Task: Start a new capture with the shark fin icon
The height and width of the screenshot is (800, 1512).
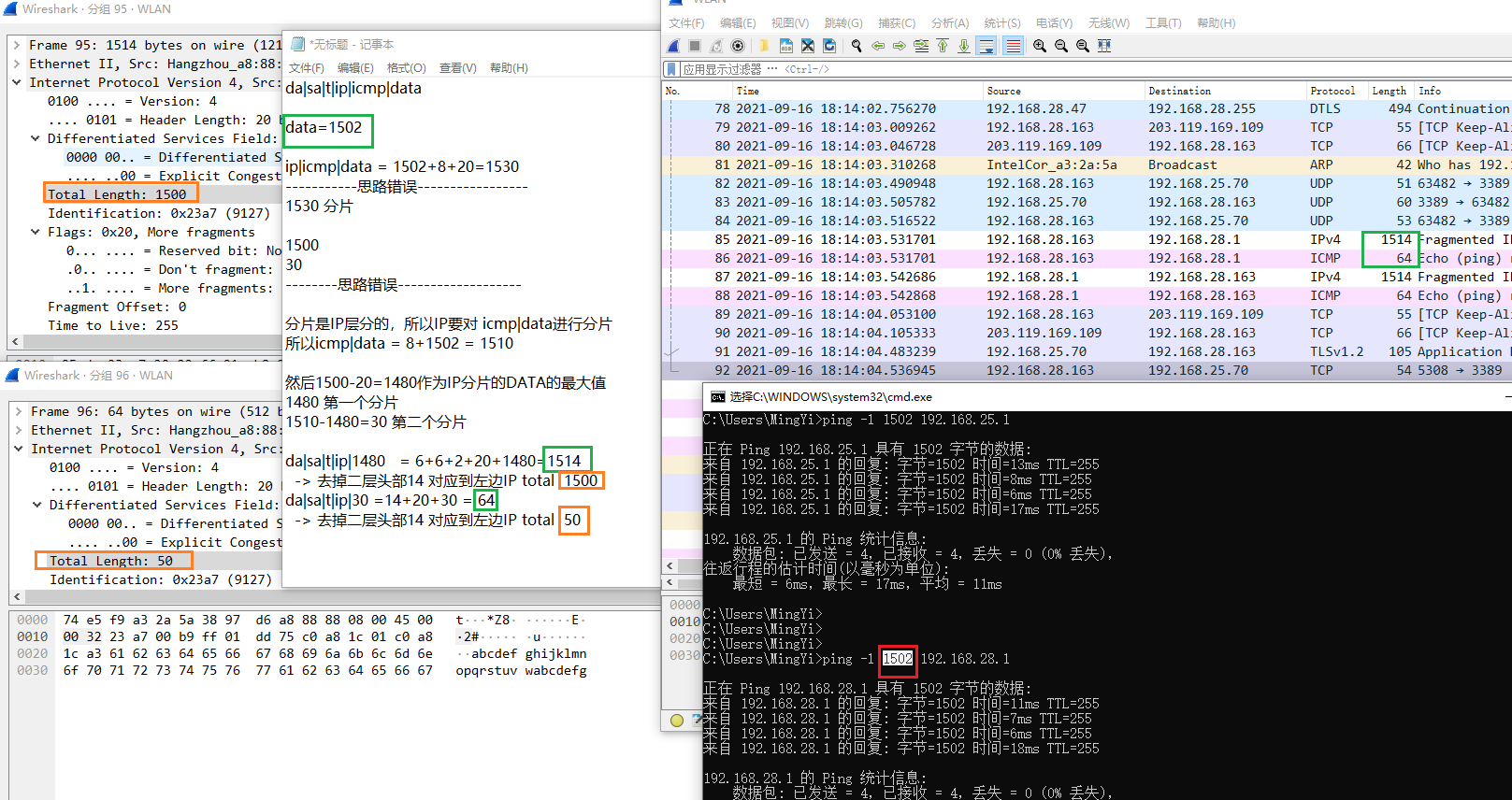Action: point(673,46)
